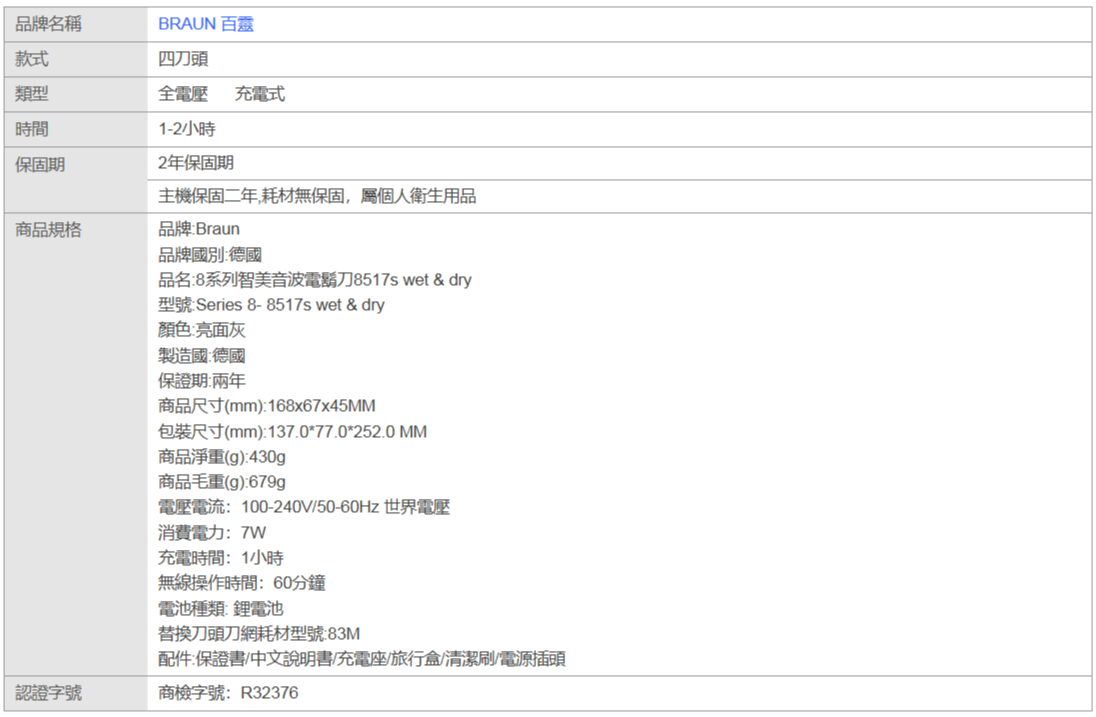The height and width of the screenshot is (717, 1096).
Task: Click the 型號:Series 8- 8517s line
Action: (271, 305)
